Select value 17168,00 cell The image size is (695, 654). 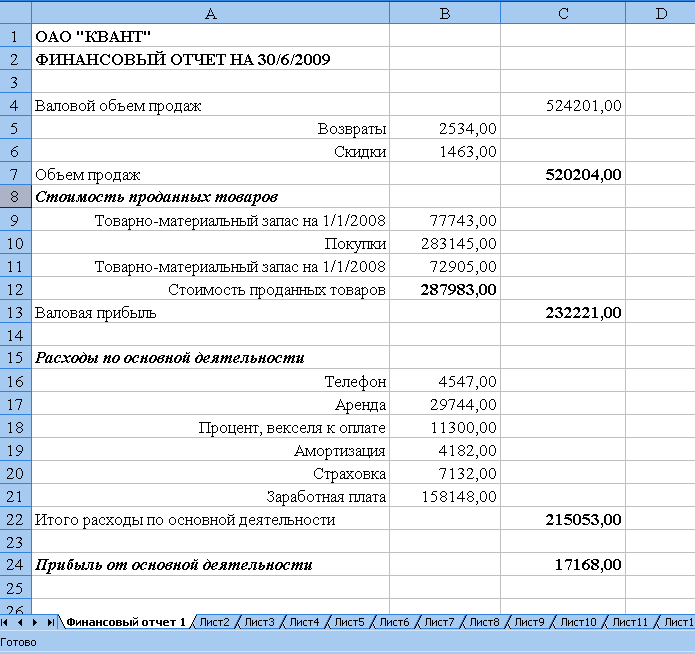[563, 564]
